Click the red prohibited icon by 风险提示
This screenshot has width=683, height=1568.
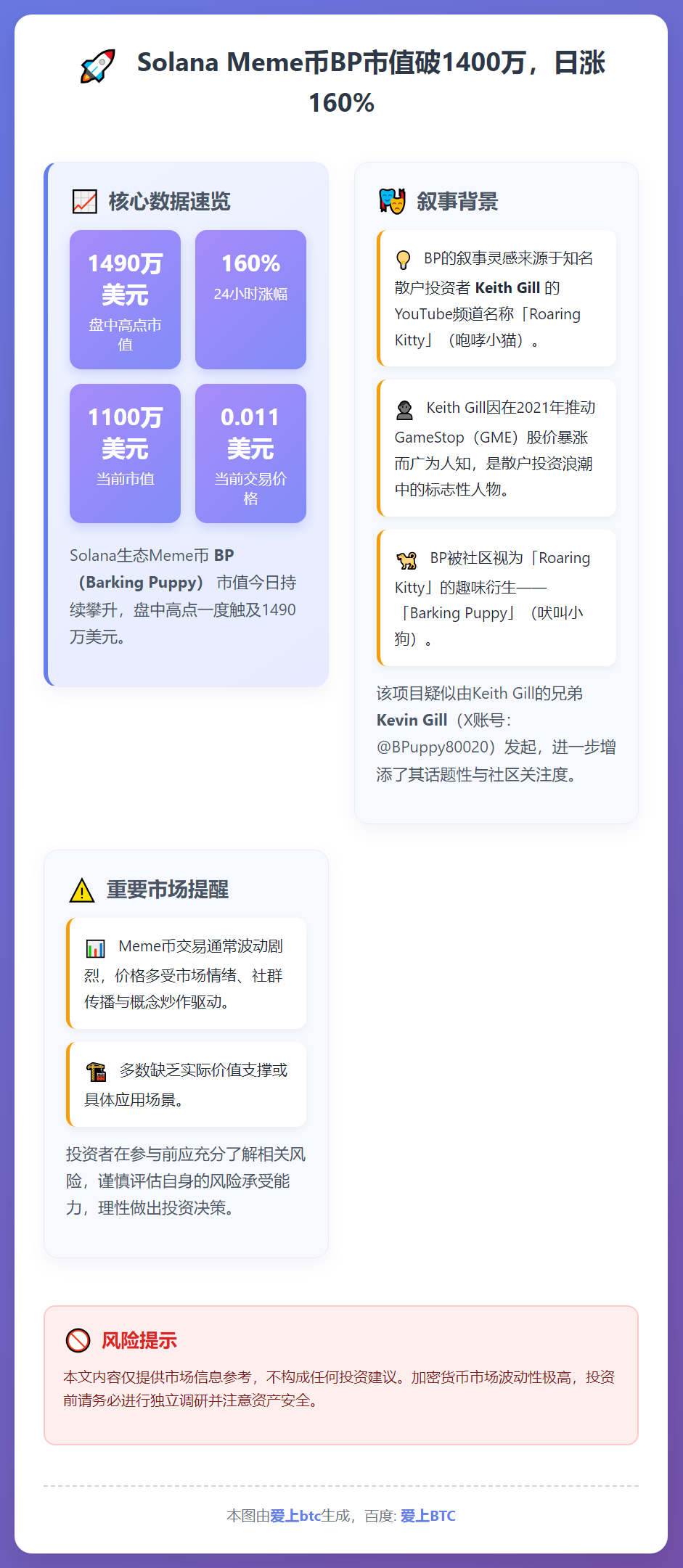click(x=78, y=1340)
